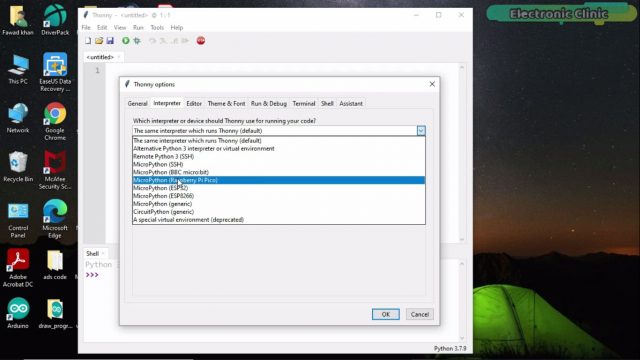Open the Help menu in Thonny
This screenshot has width=640, height=360.
pyautogui.click(x=177, y=28)
